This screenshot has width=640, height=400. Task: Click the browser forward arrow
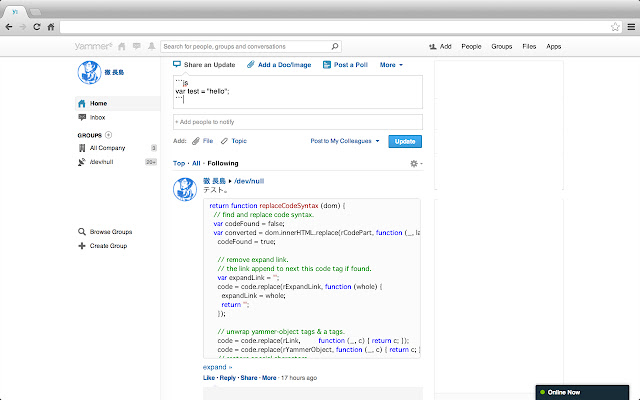[x=23, y=27]
